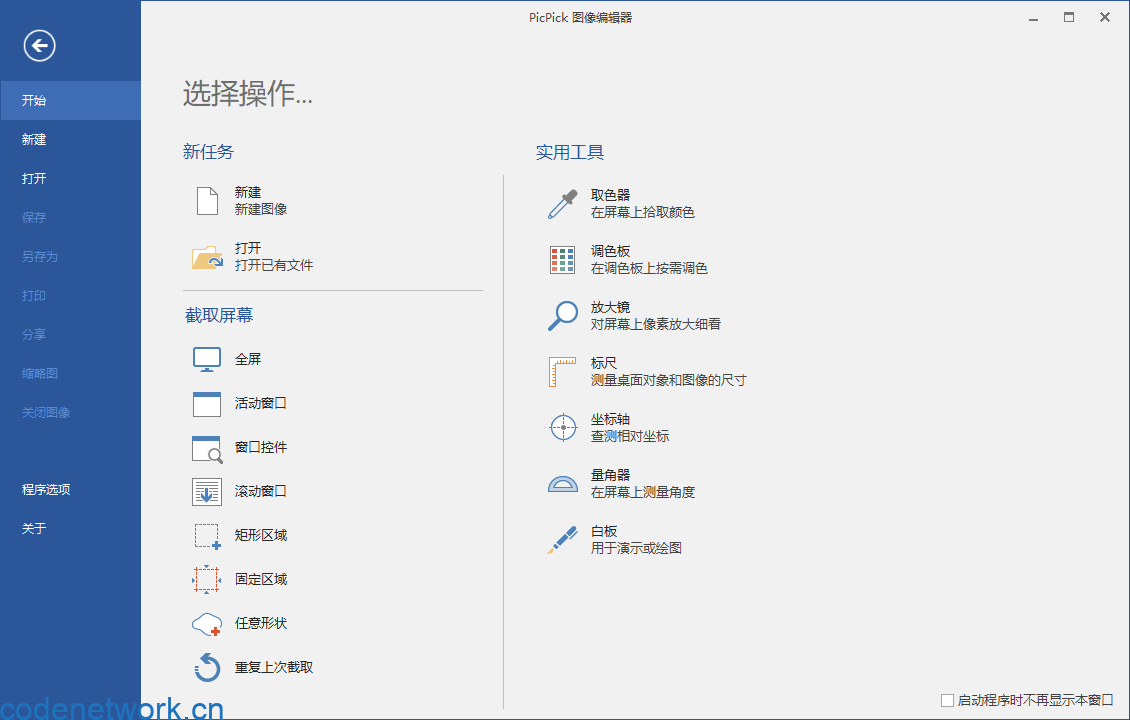
Task: Click the 滚动窗口 scrolling capture icon
Action: tap(207, 492)
